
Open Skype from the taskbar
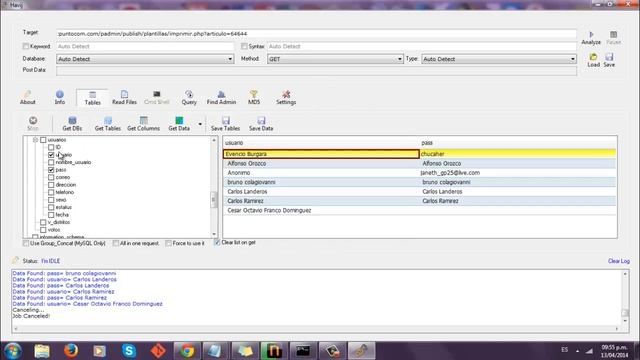tap(129, 351)
